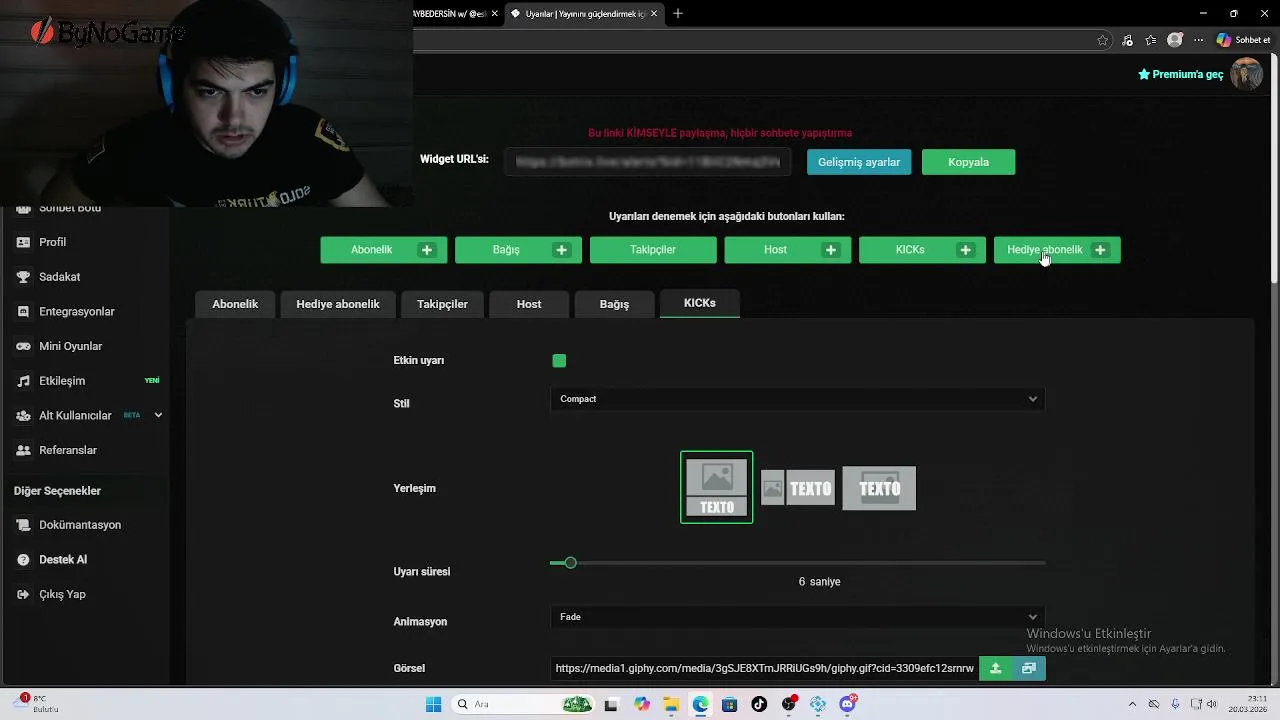Close the Uyarılar browser tab
The height and width of the screenshot is (720, 1280).
[656, 14]
